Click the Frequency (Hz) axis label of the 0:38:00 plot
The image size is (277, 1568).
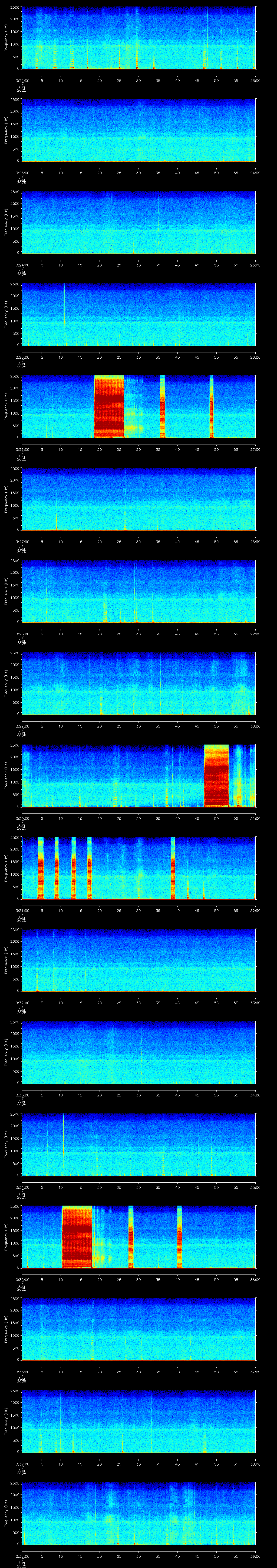6,1514
